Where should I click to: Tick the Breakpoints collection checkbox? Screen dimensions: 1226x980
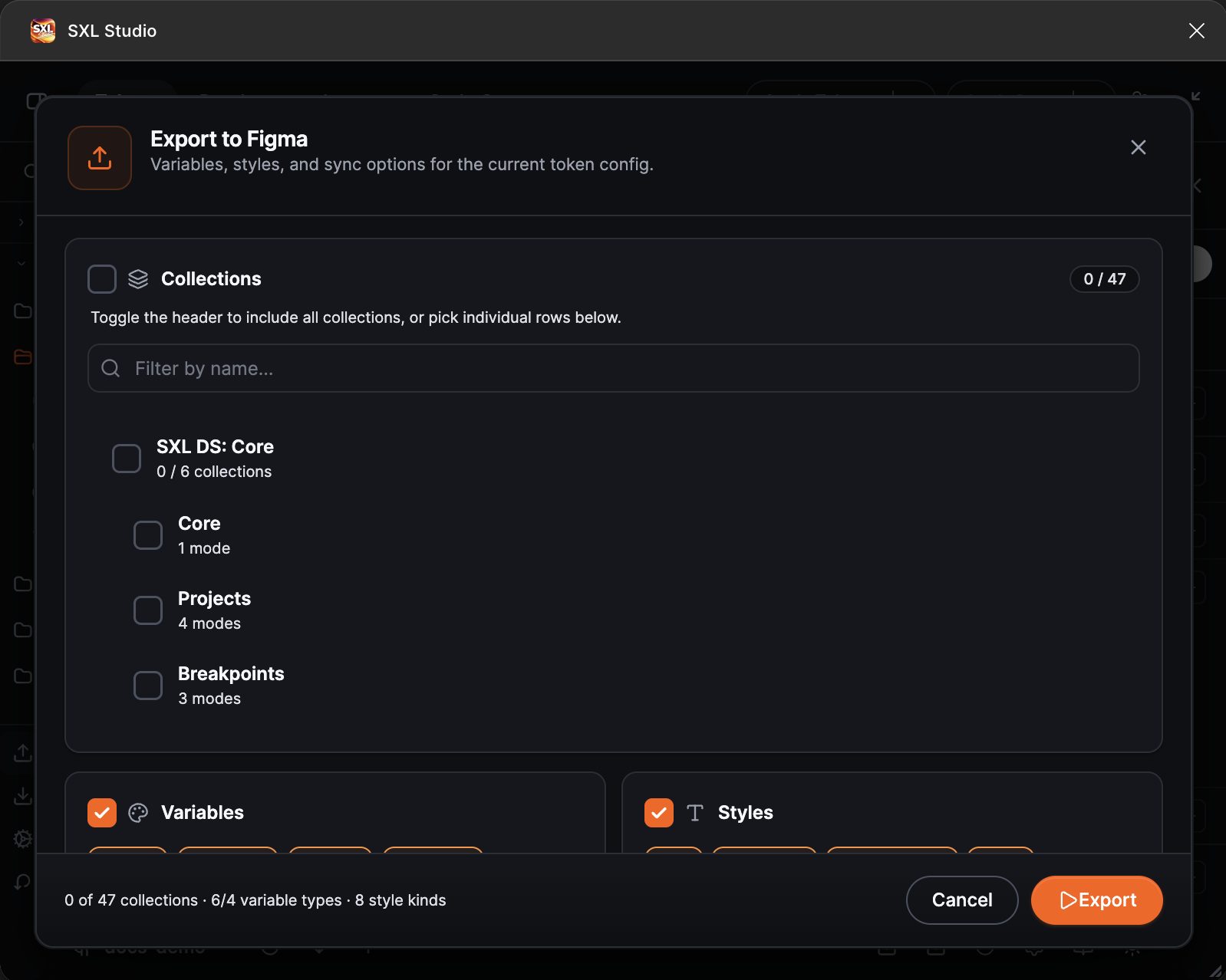[148, 686]
